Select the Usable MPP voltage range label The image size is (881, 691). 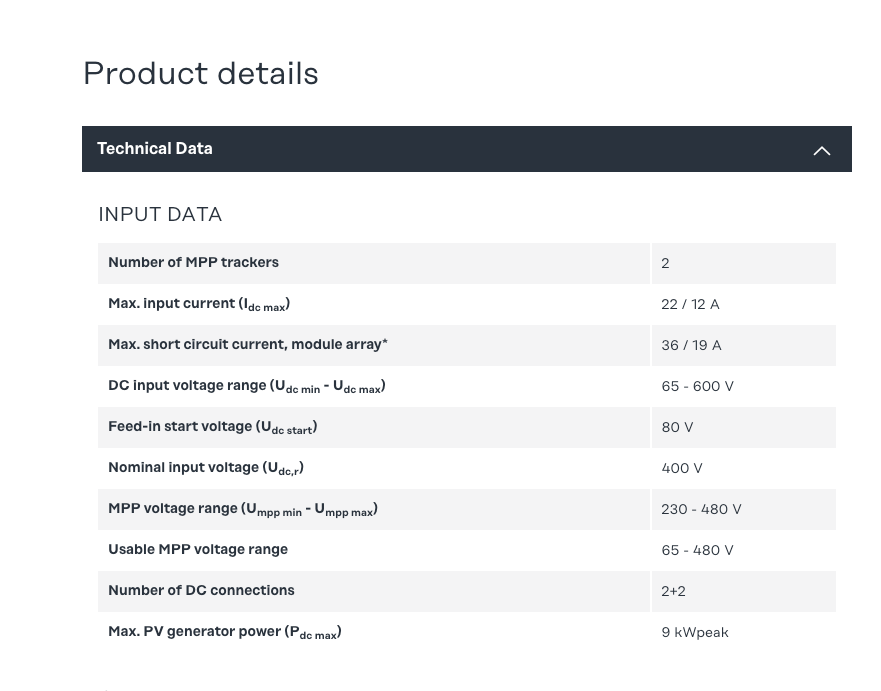(198, 550)
